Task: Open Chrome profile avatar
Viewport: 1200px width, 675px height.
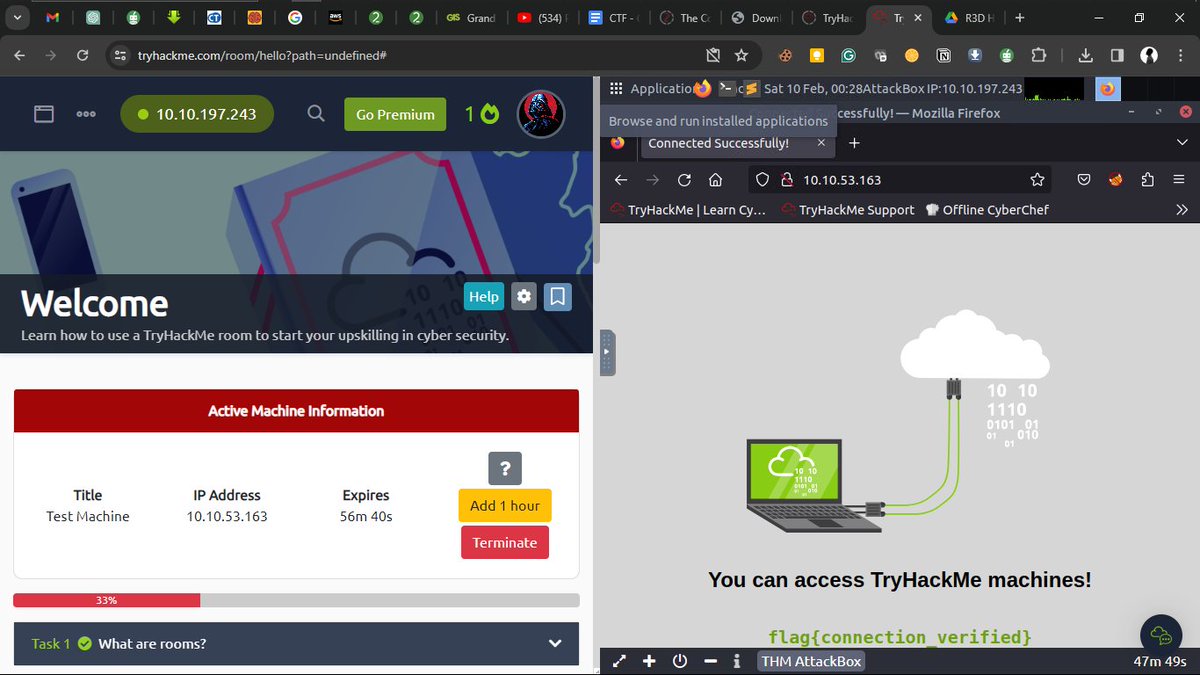Action: click(x=1149, y=56)
